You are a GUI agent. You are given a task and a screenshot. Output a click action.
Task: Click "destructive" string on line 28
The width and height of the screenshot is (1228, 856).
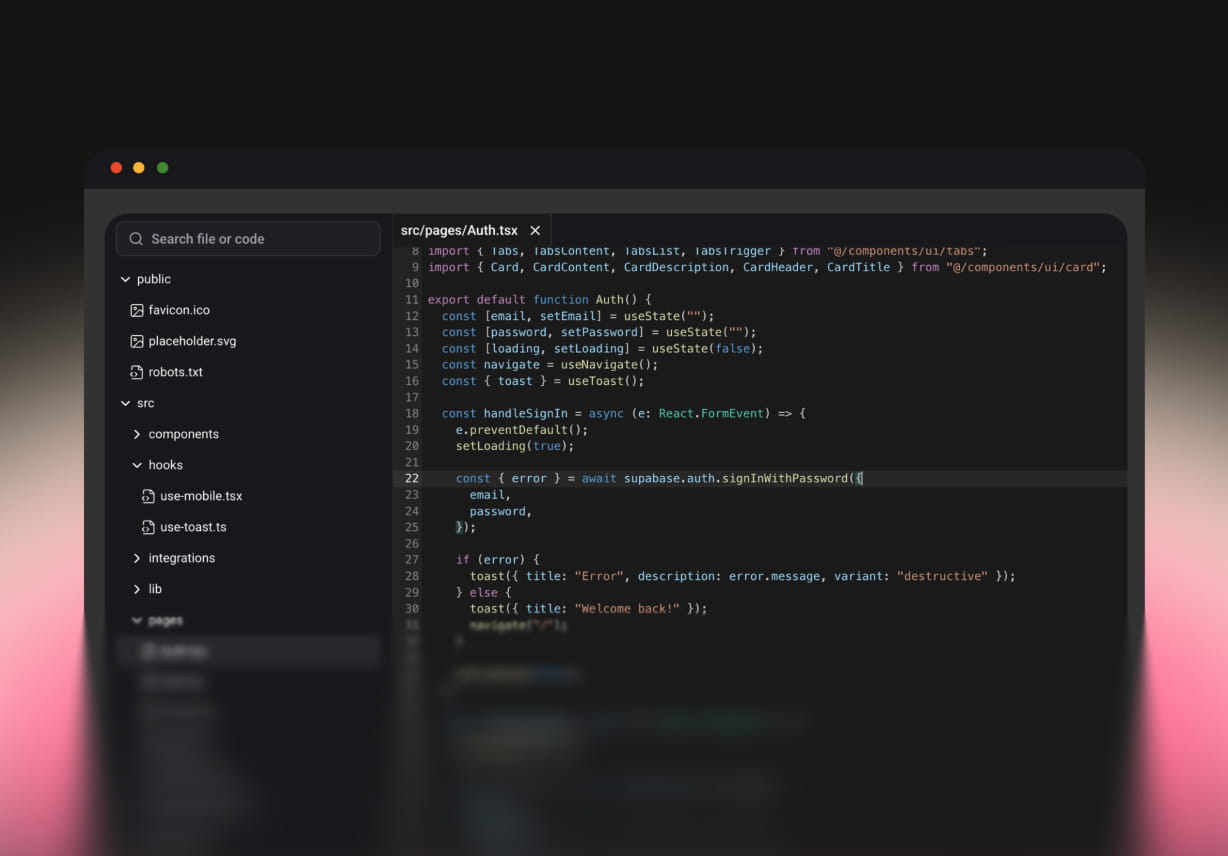pos(942,576)
